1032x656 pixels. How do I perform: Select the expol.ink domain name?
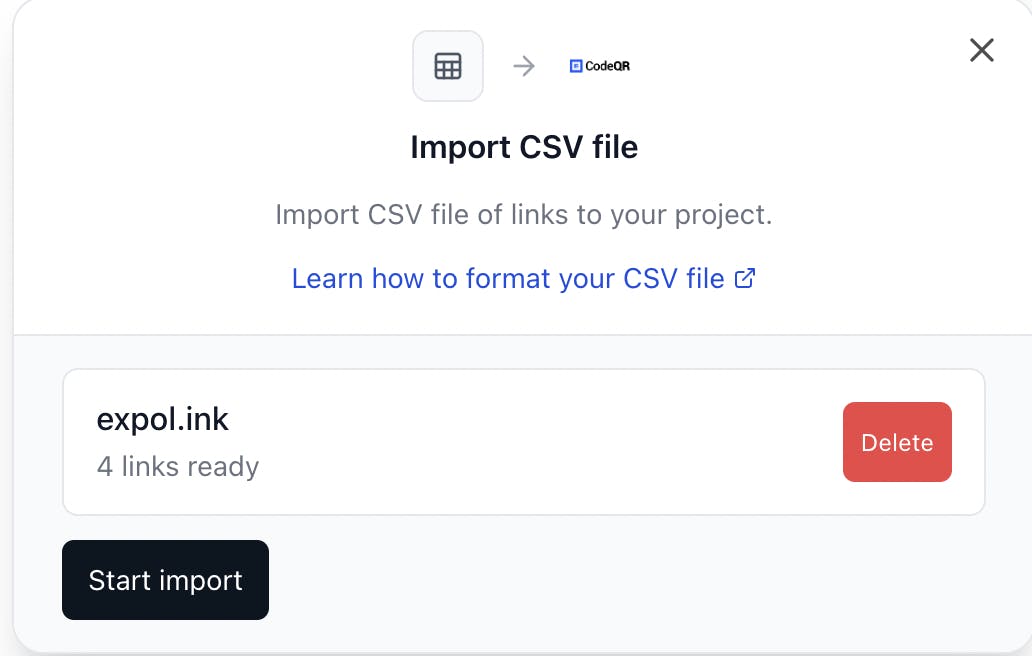pos(162,419)
